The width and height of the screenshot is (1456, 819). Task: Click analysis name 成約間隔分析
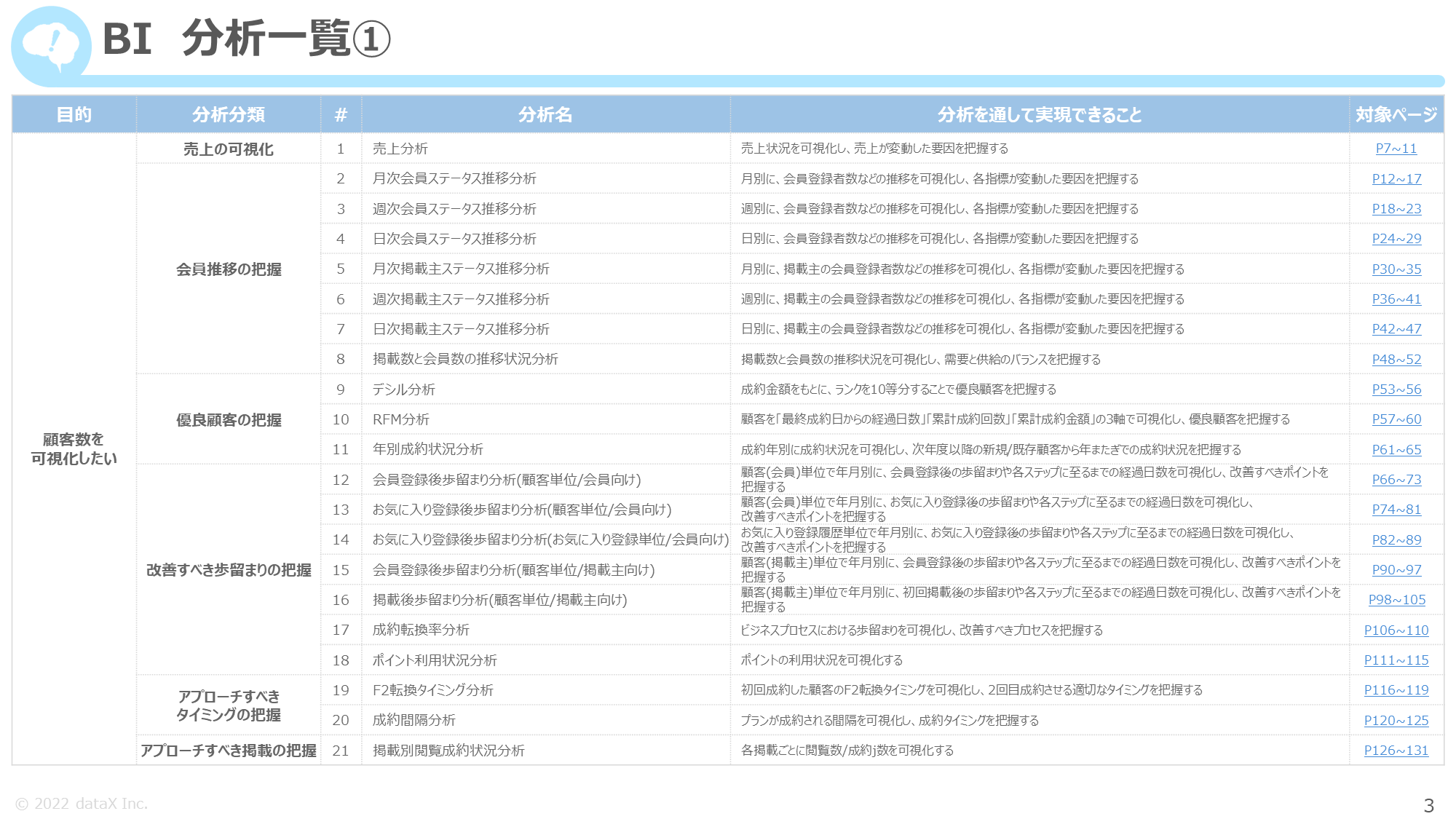tap(414, 720)
